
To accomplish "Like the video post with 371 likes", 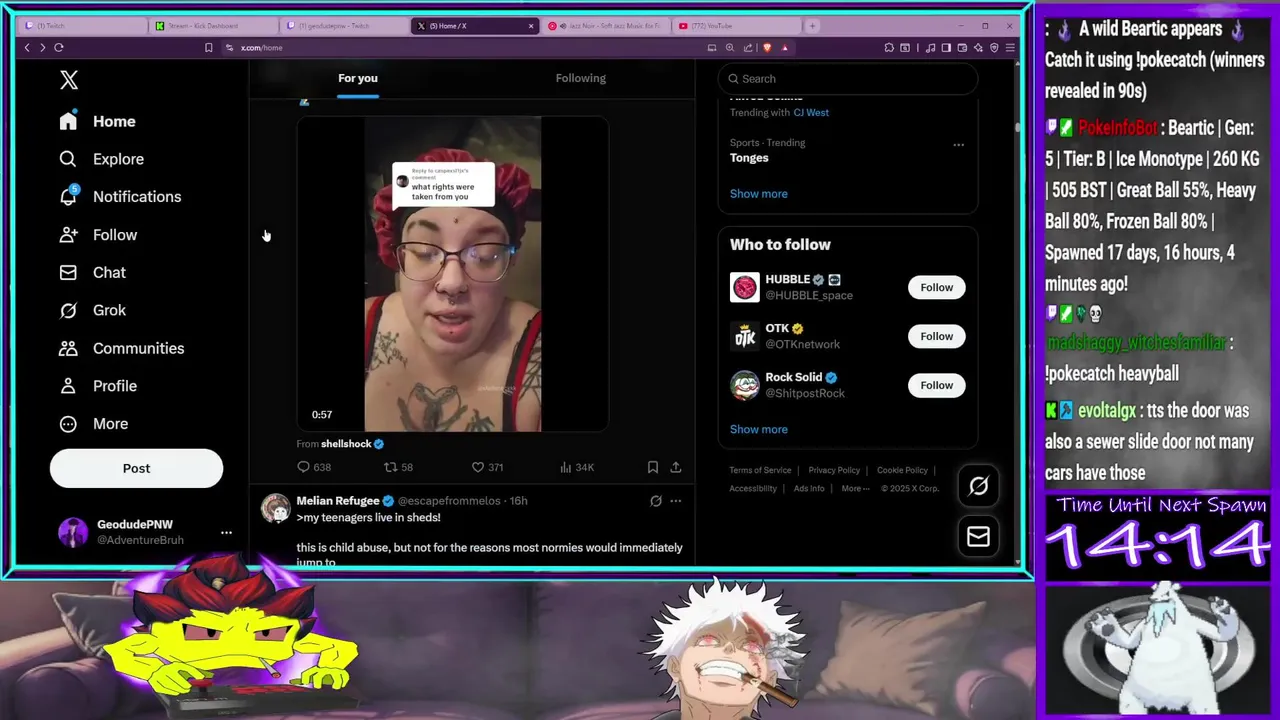I will click(x=487, y=467).
